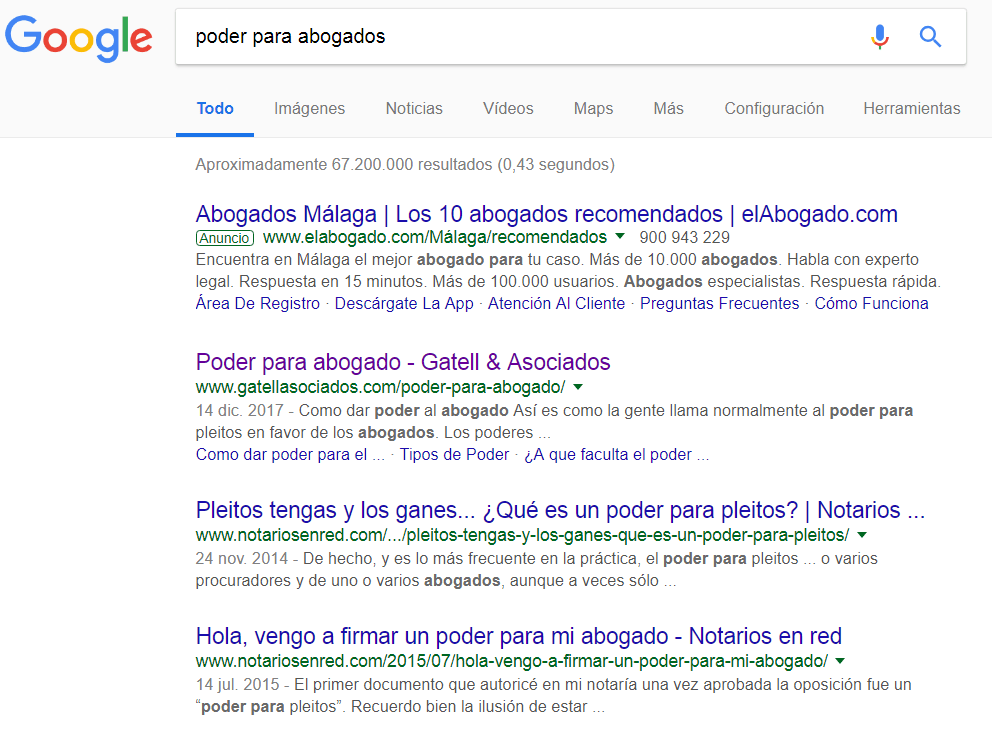Viewport: 992px width, 729px height.
Task: Click the www.elabogado.com/Málaga/recomendados URL
Action: tap(435, 237)
